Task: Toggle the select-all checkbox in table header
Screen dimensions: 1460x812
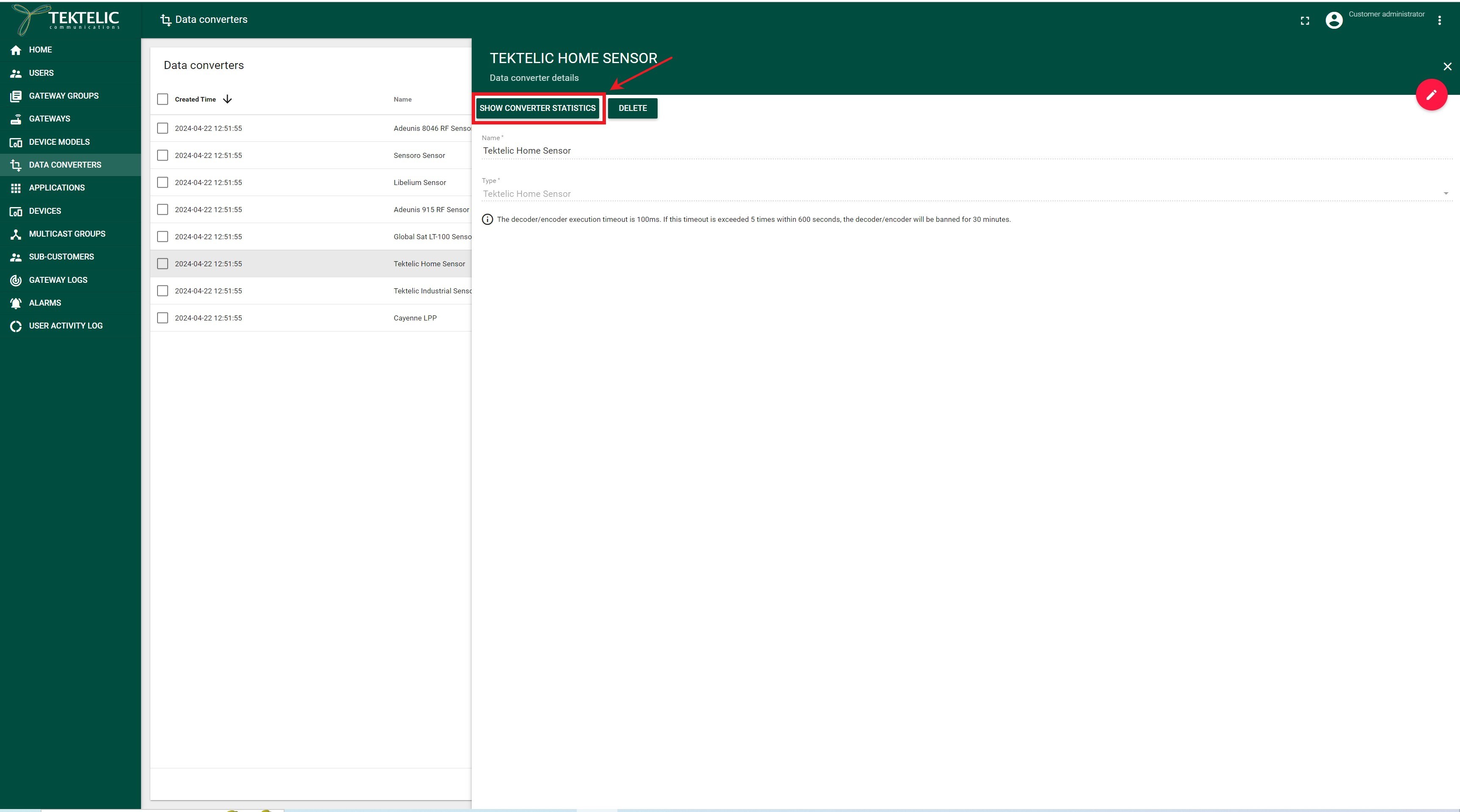Action: click(x=163, y=99)
